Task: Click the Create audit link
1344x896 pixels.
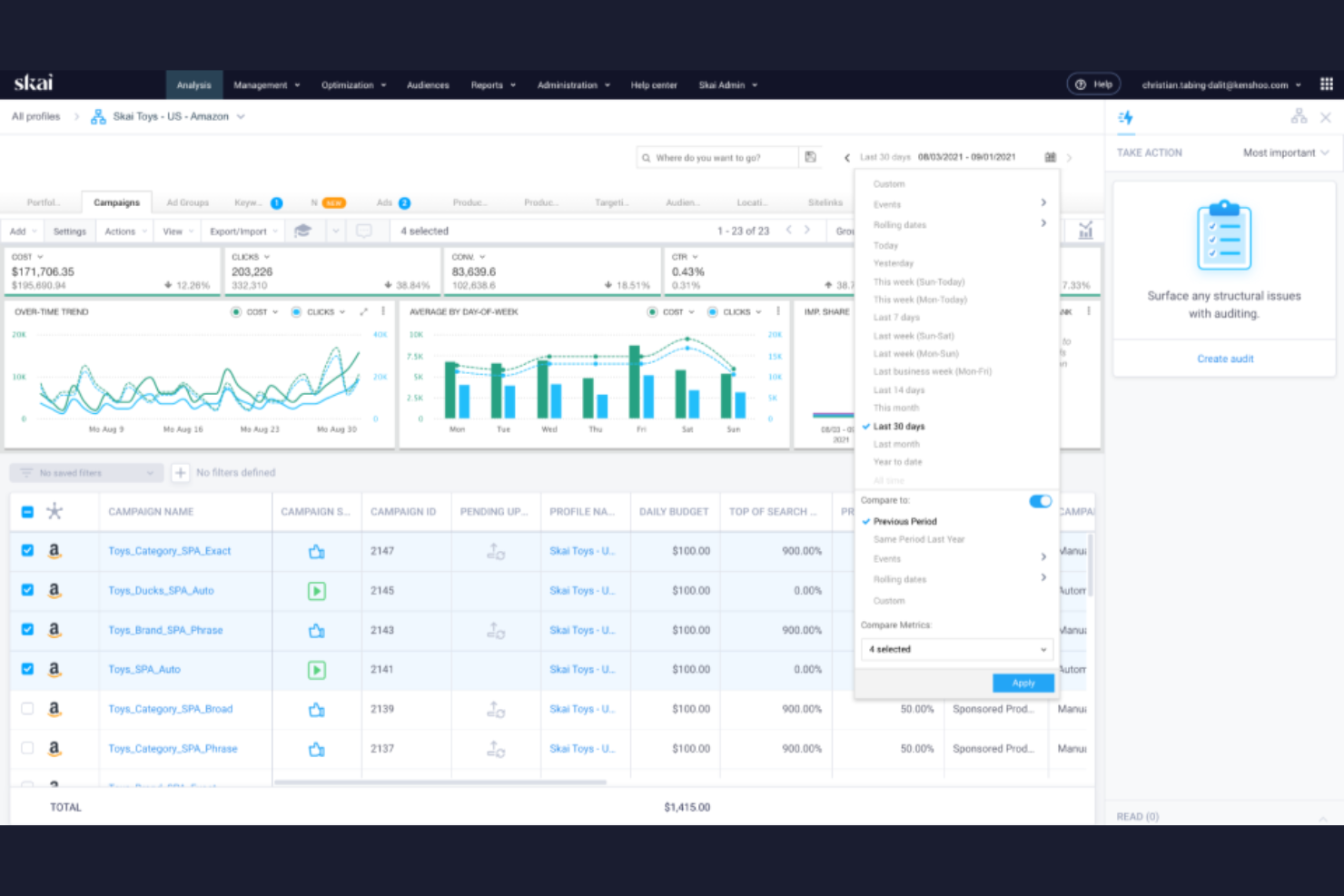Action: click(1225, 359)
